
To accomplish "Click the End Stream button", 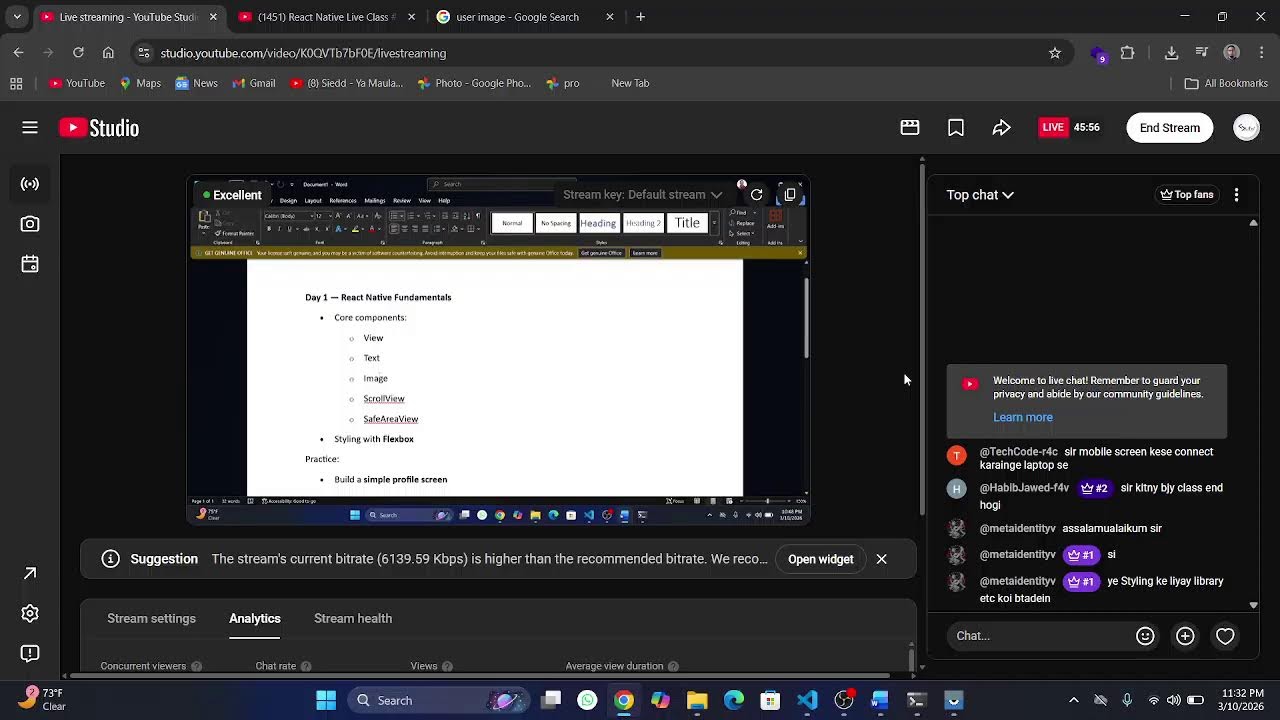I will (1170, 127).
